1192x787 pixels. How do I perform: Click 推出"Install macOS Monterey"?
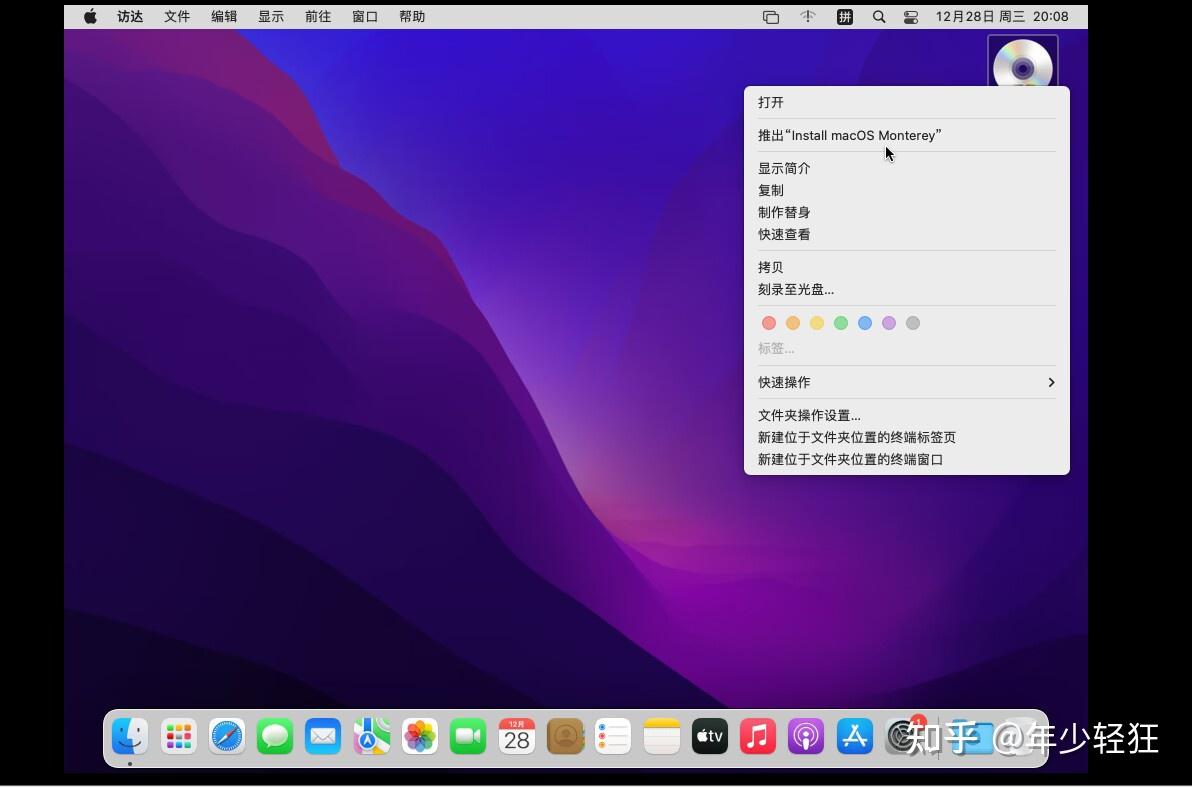click(x=849, y=135)
